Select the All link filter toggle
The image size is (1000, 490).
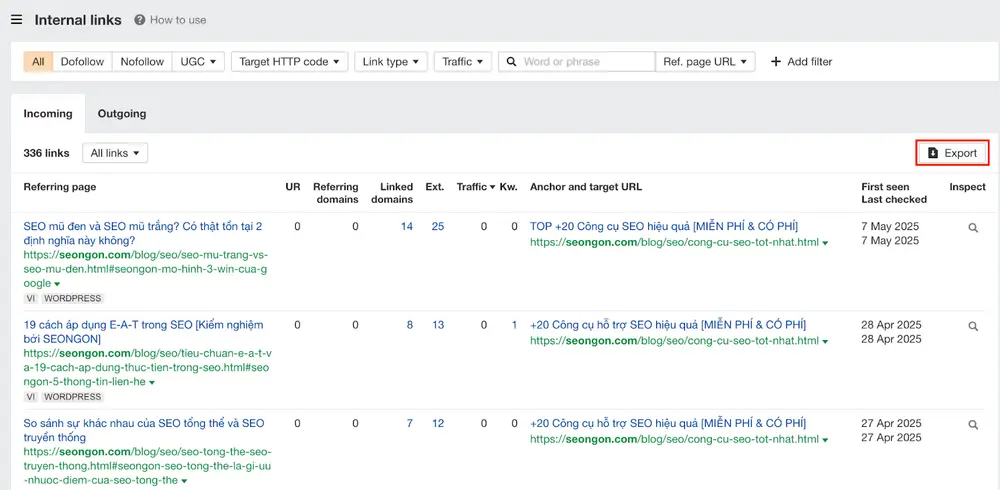pos(38,62)
